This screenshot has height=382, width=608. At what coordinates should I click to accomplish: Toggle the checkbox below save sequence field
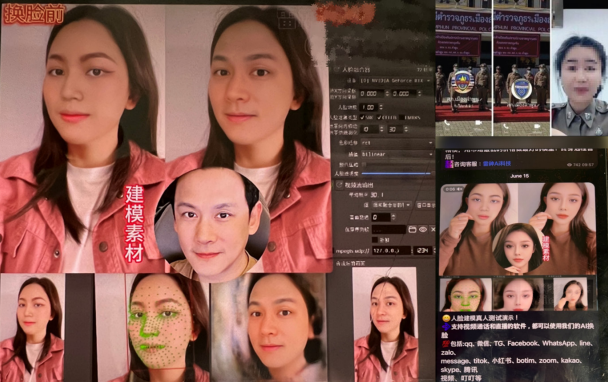tap(375, 240)
